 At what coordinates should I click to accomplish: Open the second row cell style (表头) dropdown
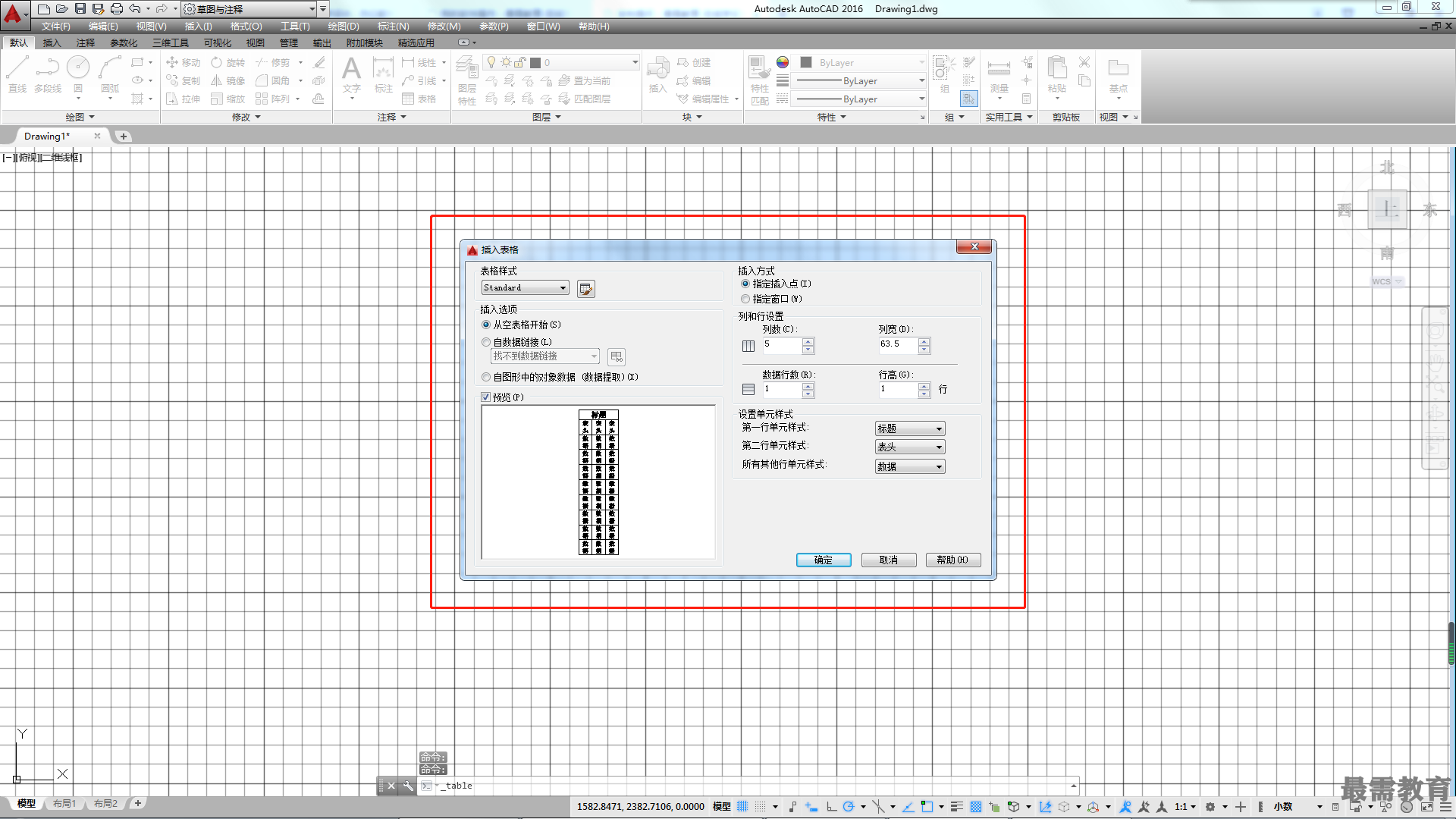pos(910,447)
